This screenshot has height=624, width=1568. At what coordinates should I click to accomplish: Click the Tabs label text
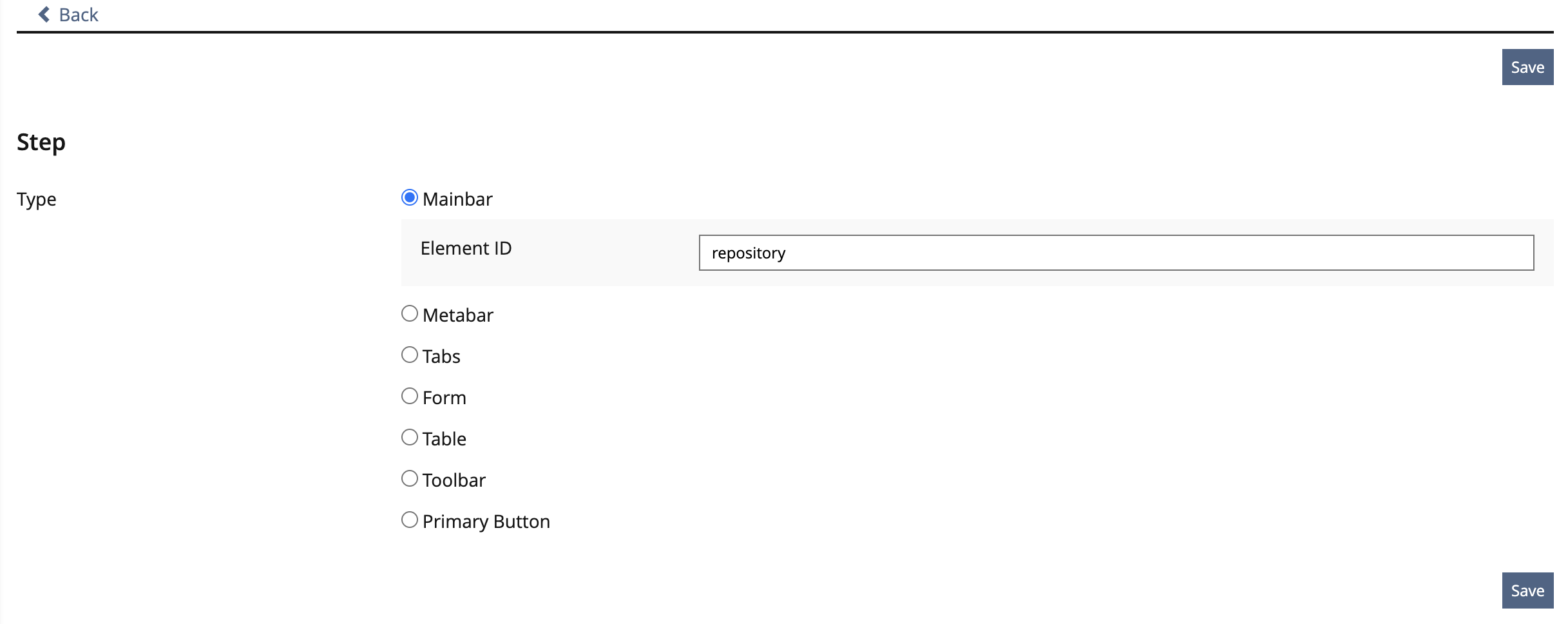coord(441,356)
